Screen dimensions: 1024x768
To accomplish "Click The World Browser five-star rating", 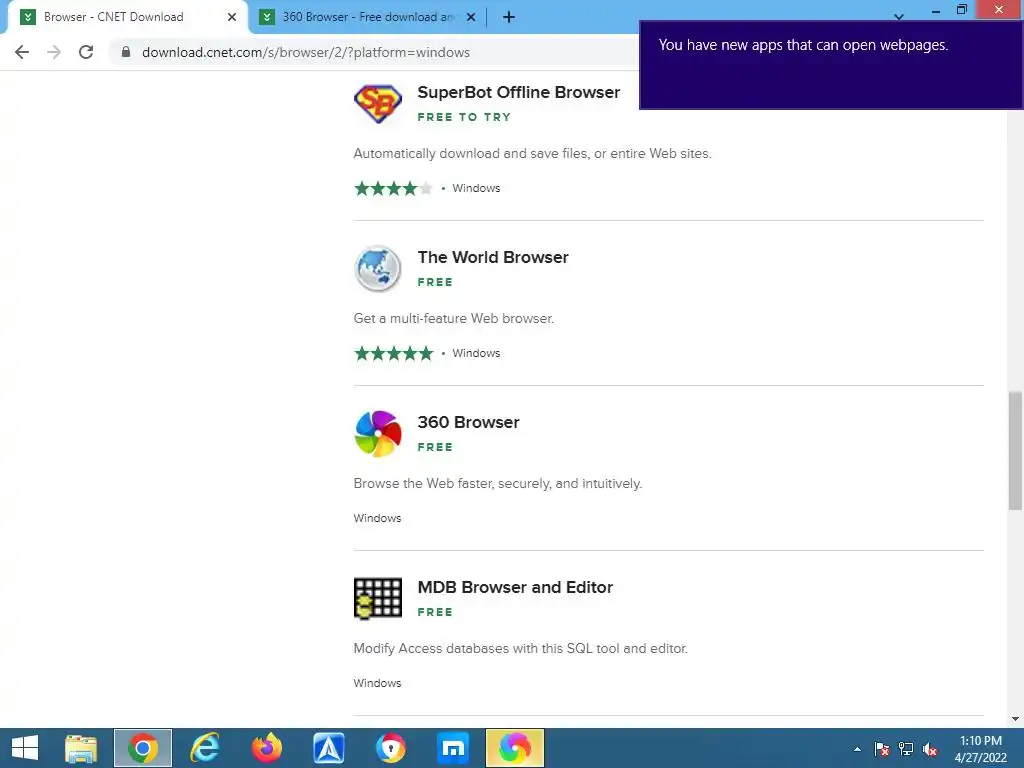I will pos(393,353).
